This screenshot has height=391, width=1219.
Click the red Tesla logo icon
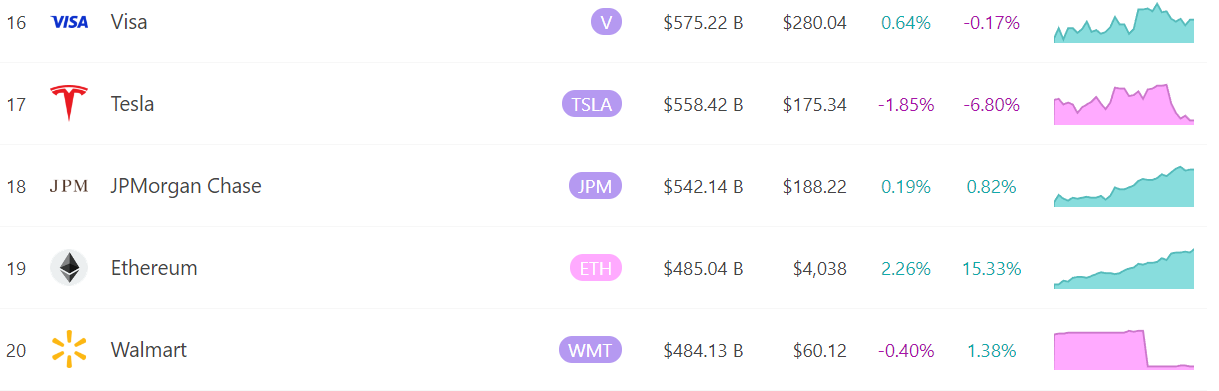click(69, 104)
